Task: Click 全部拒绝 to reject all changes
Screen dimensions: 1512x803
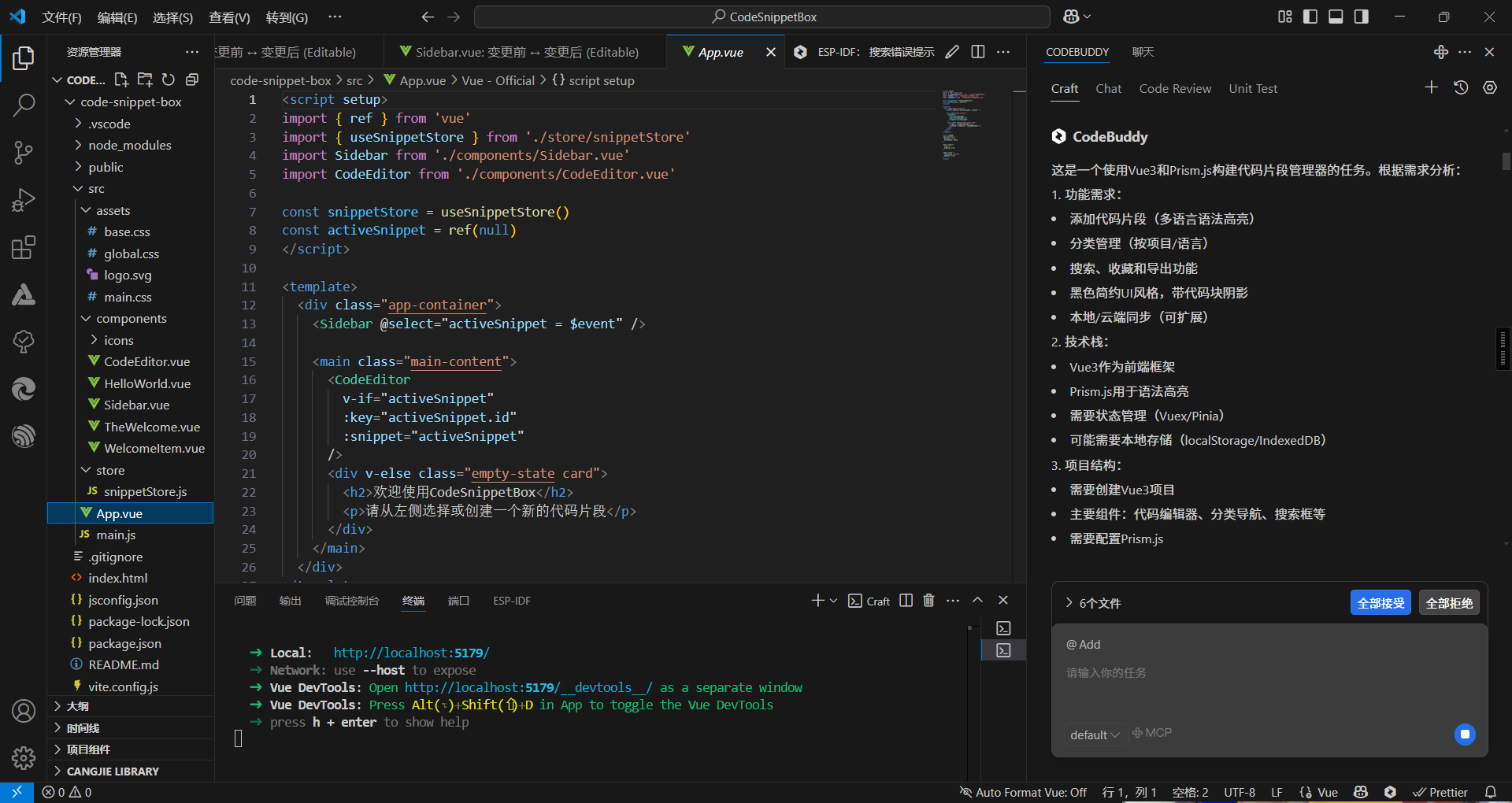Action: [1449, 603]
